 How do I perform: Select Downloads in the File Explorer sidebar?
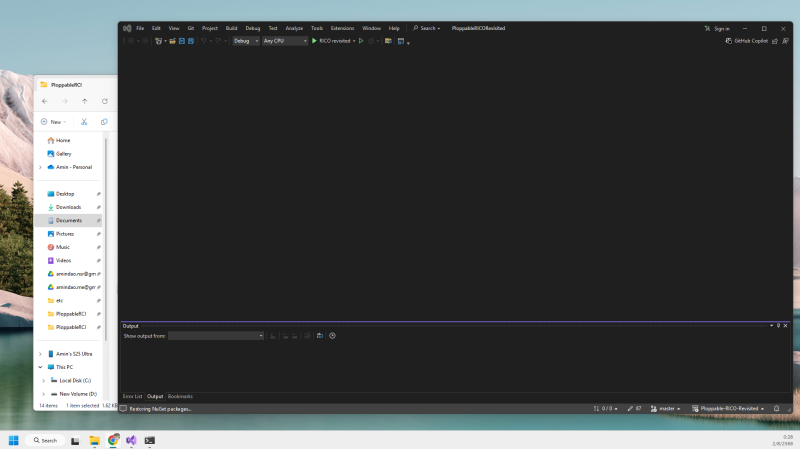click(x=68, y=207)
